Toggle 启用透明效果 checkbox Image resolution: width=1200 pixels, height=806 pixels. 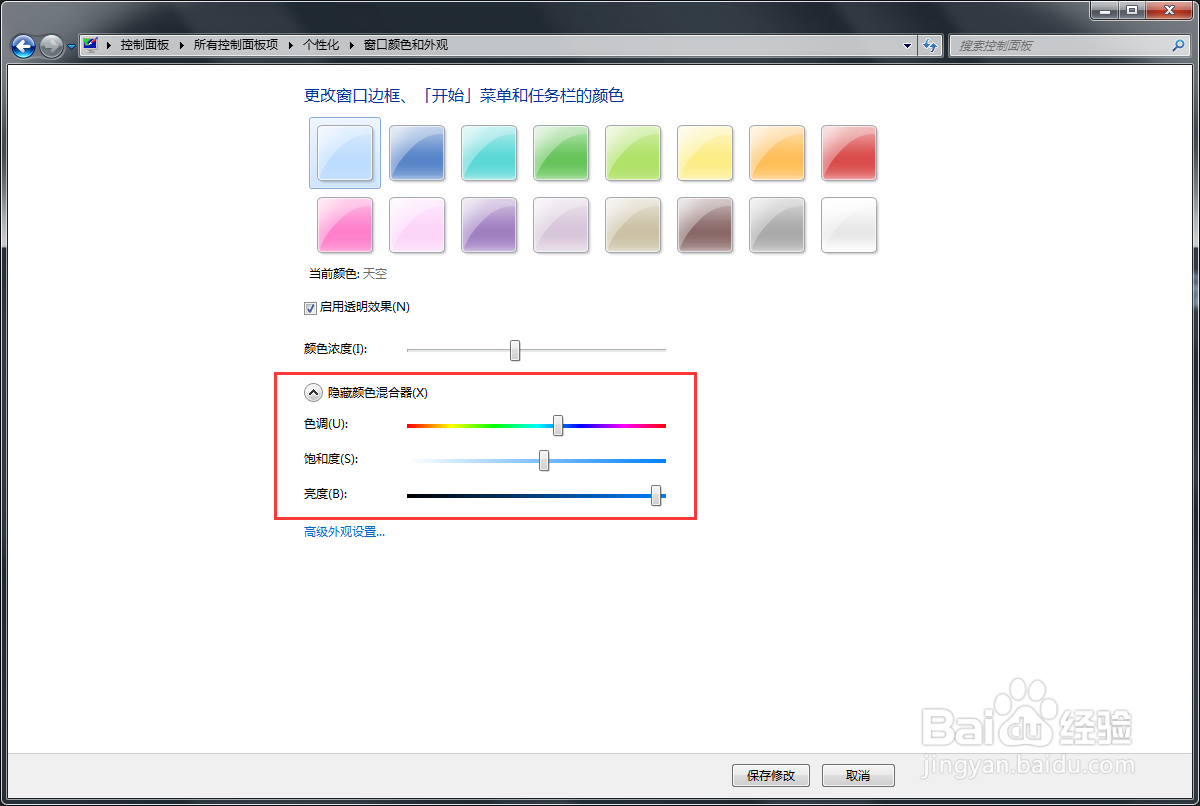tap(310, 308)
